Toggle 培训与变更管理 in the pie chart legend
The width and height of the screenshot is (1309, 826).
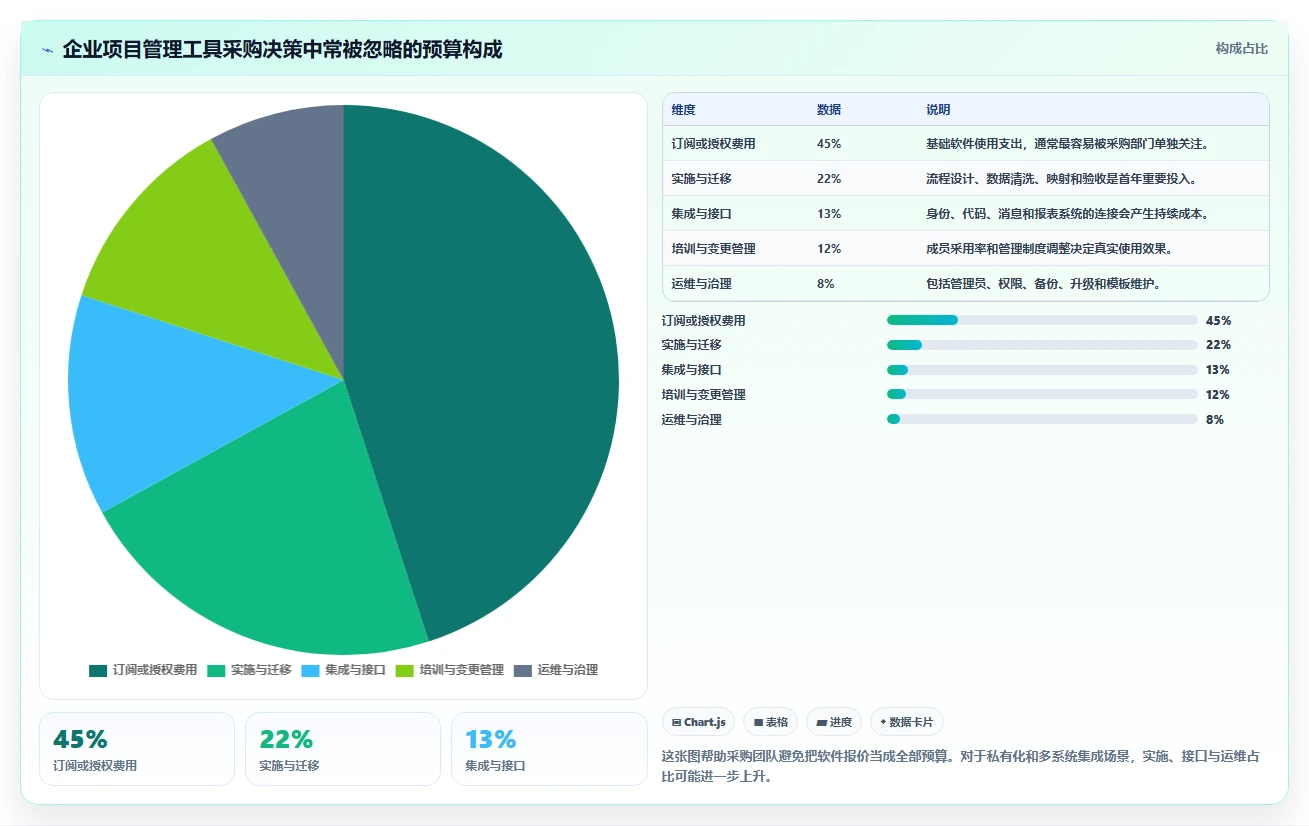(x=449, y=670)
